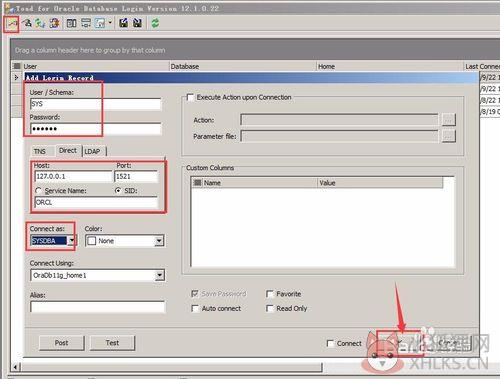
Task: Click the Alias input field
Action: pos(98,307)
